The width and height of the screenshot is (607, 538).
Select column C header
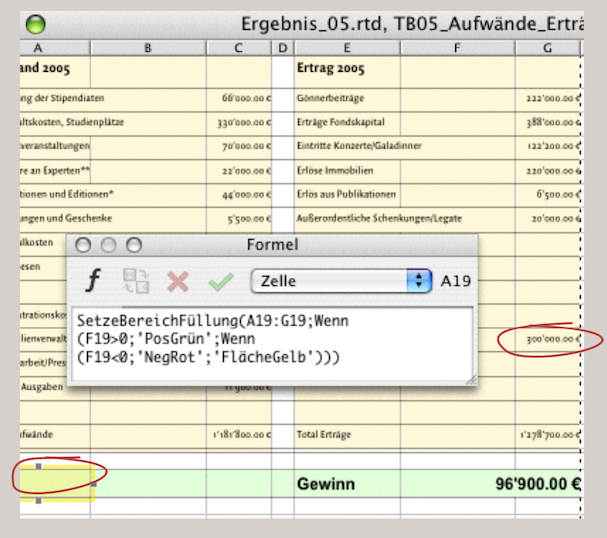pyautogui.click(x=238, y=47)
